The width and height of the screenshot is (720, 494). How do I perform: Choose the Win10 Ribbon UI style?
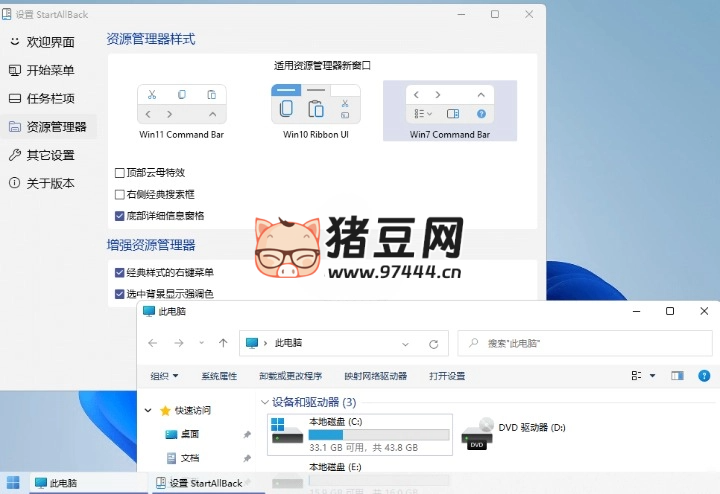click(x=316, y=112)
